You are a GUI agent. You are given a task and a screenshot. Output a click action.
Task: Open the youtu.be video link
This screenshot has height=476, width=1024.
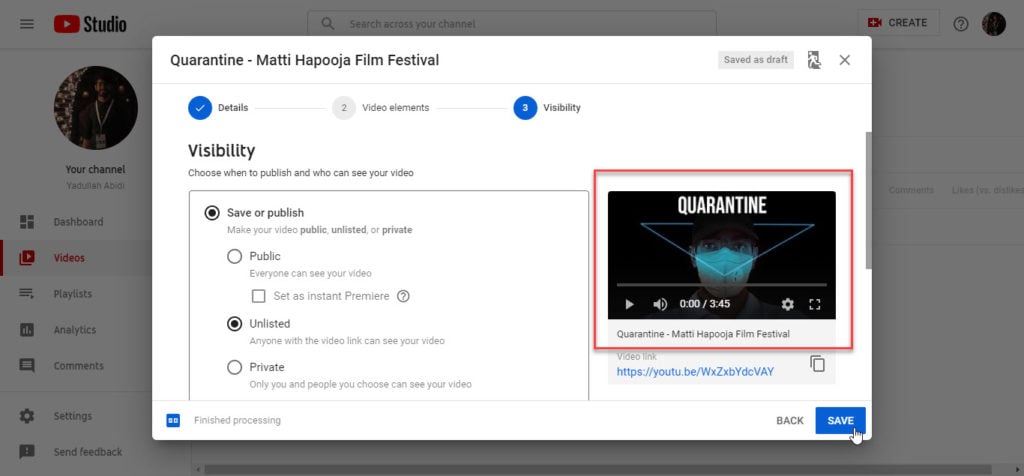(x=695, y=372)
